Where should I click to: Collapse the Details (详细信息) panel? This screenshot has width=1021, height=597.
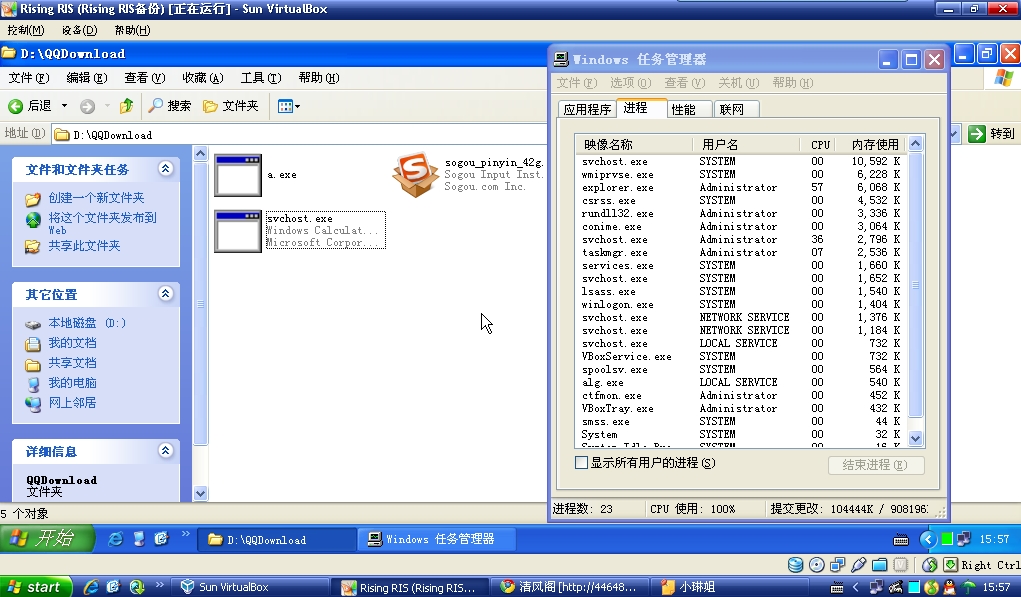coord(165,451)
